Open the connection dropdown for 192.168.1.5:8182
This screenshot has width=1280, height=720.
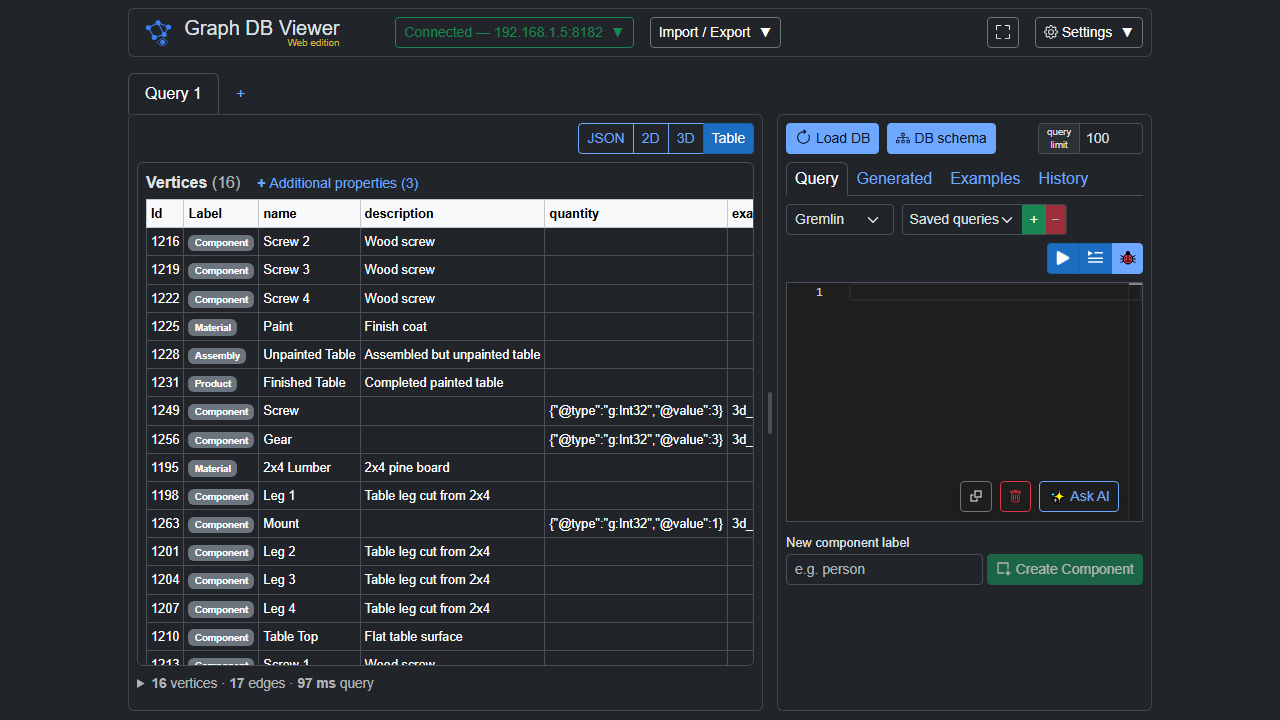tap(514, 32)
